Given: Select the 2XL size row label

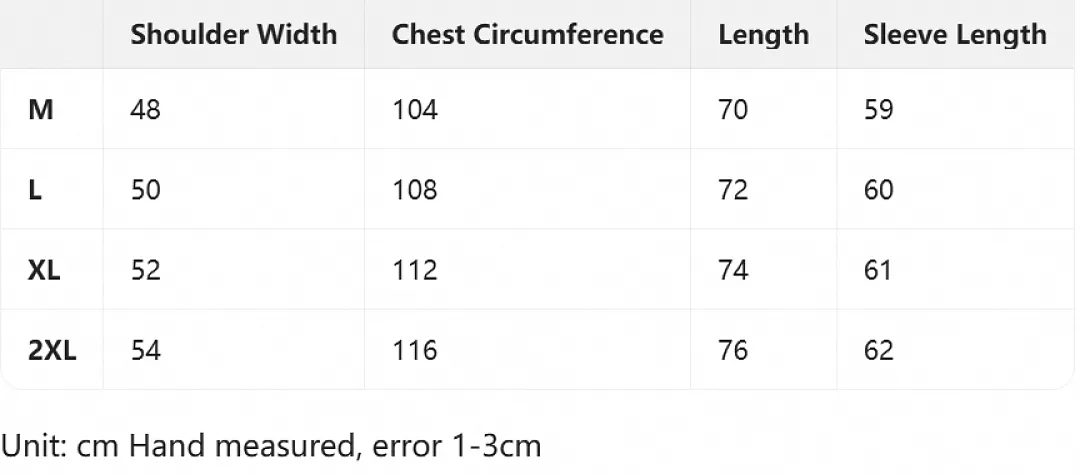Looking at the screenshot, I should pos(52,350).
